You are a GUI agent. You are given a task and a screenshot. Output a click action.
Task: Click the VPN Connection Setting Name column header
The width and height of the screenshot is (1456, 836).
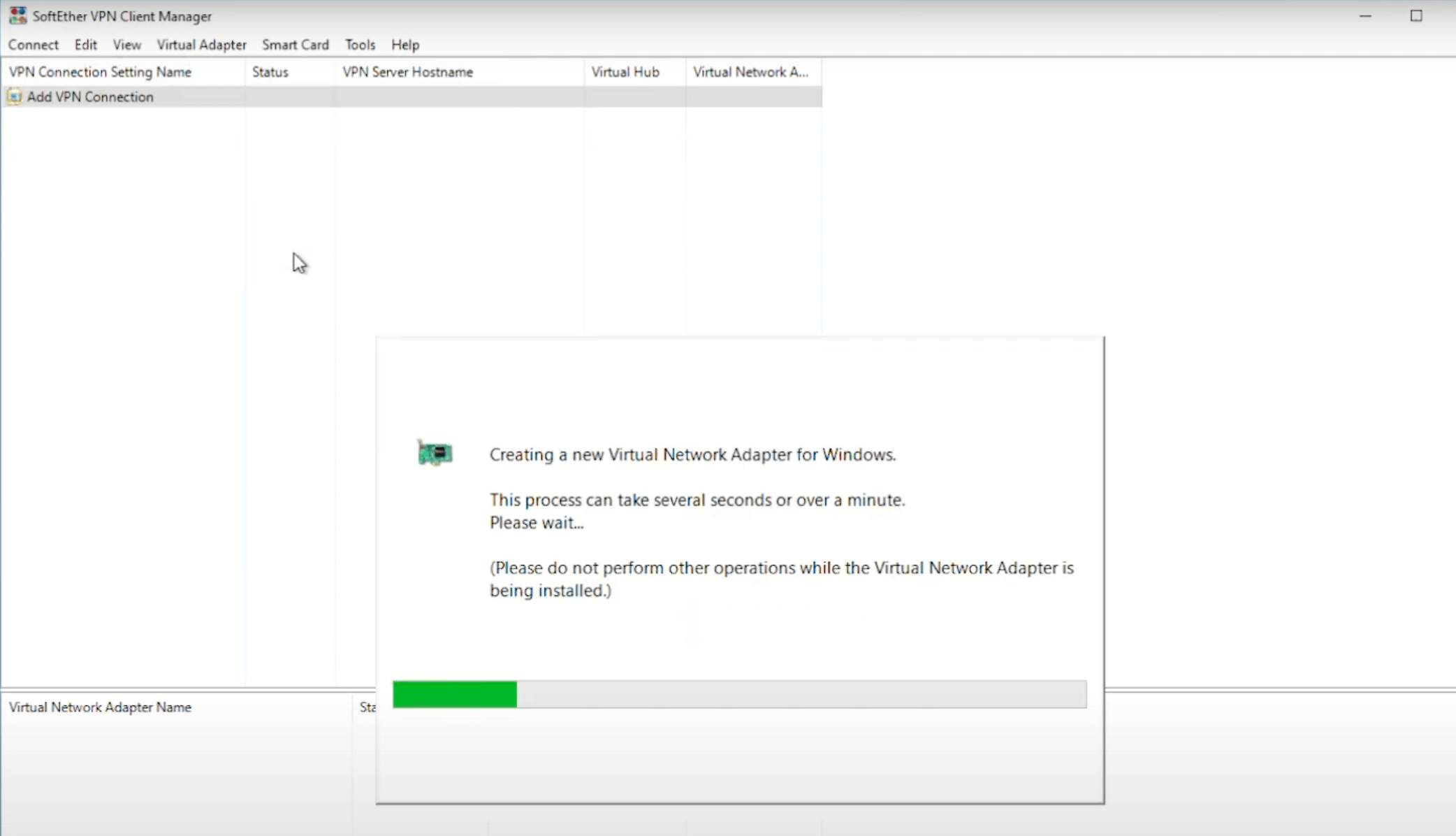coord(100,71)
